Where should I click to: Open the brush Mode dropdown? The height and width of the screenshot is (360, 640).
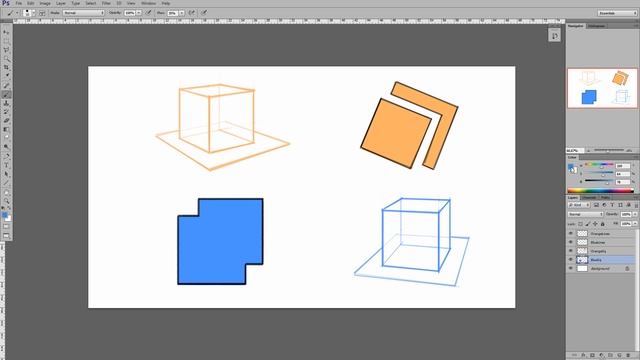tap(84, 13)
